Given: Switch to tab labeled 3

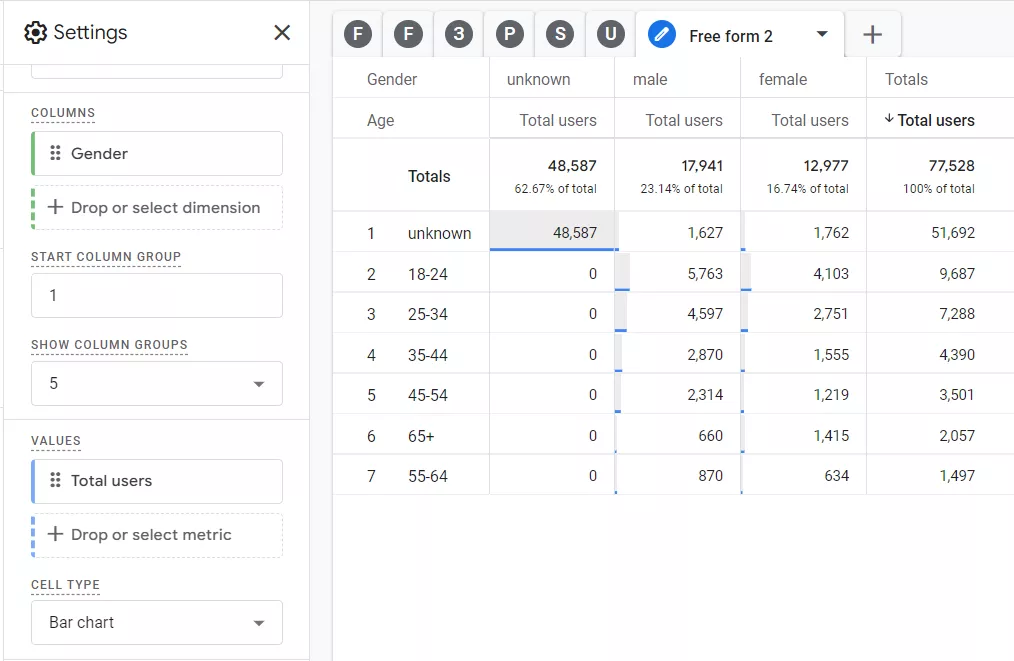Looking at the screenshot, I should point(458,34).
